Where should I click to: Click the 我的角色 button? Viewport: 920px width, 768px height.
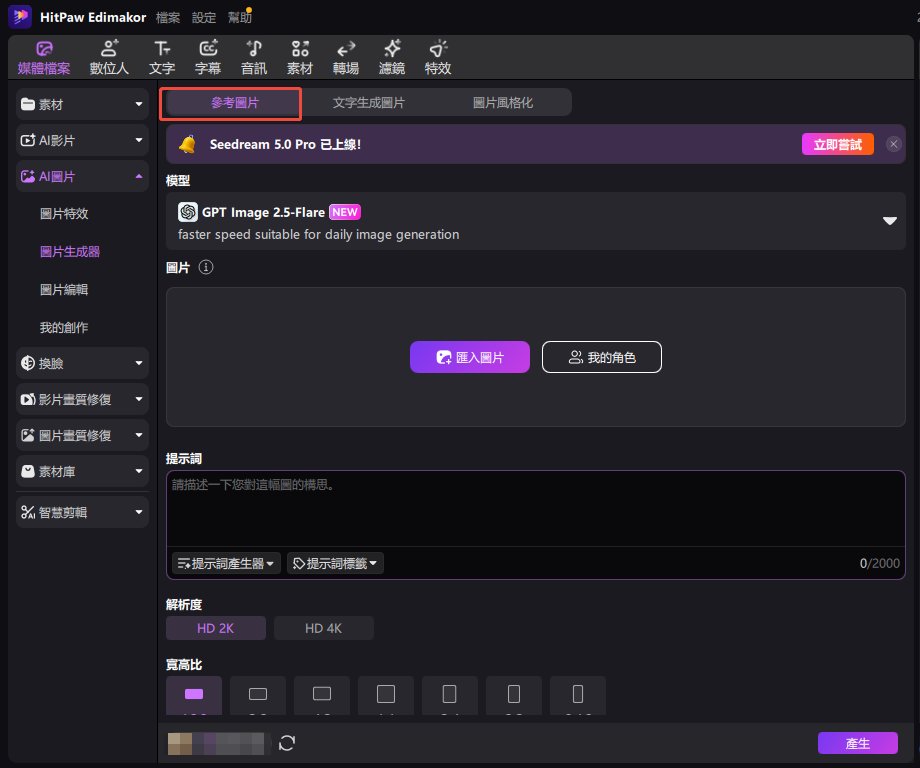point(601,357)
